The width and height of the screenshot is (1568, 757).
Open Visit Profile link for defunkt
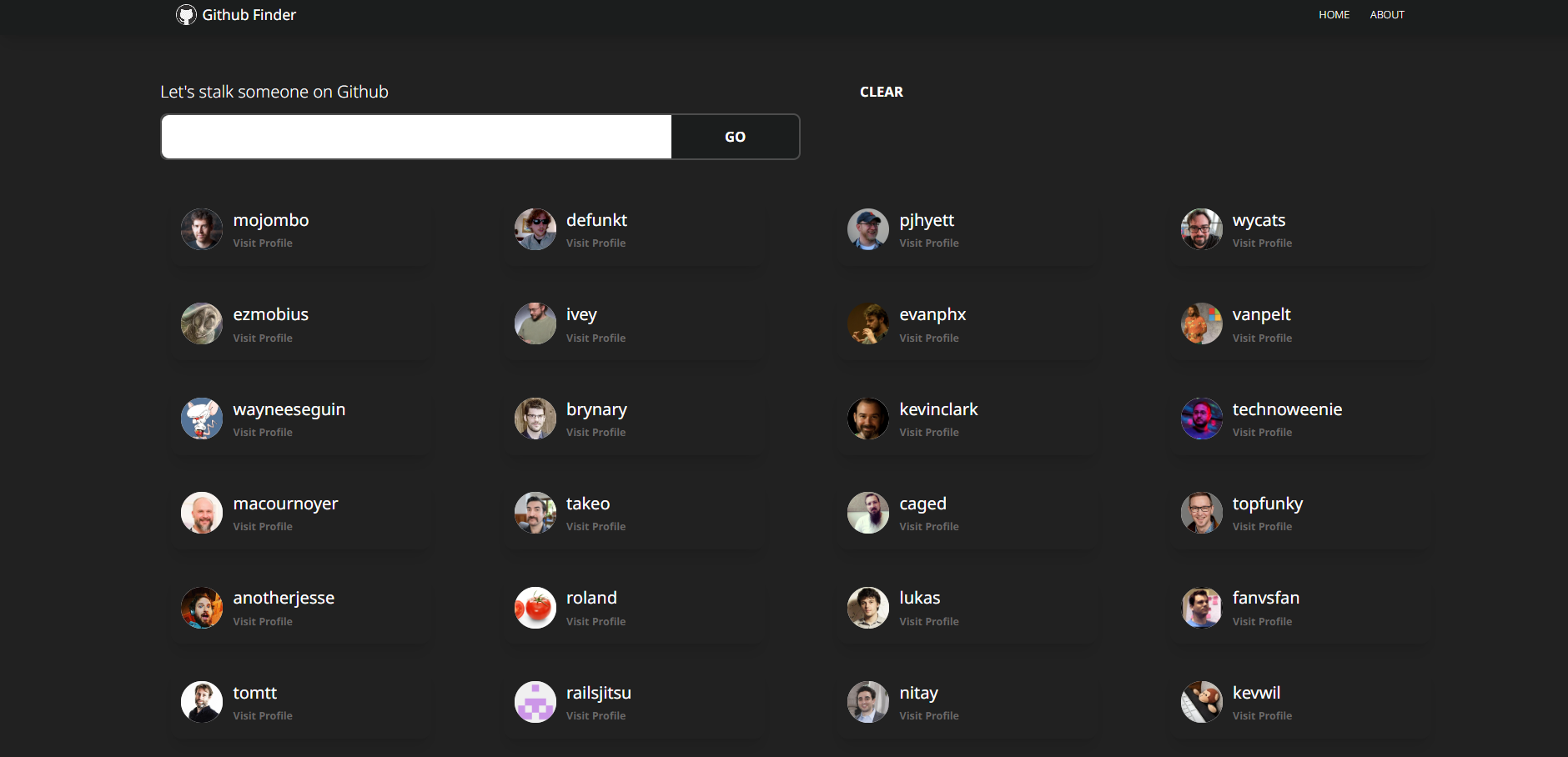click(596, 243)
